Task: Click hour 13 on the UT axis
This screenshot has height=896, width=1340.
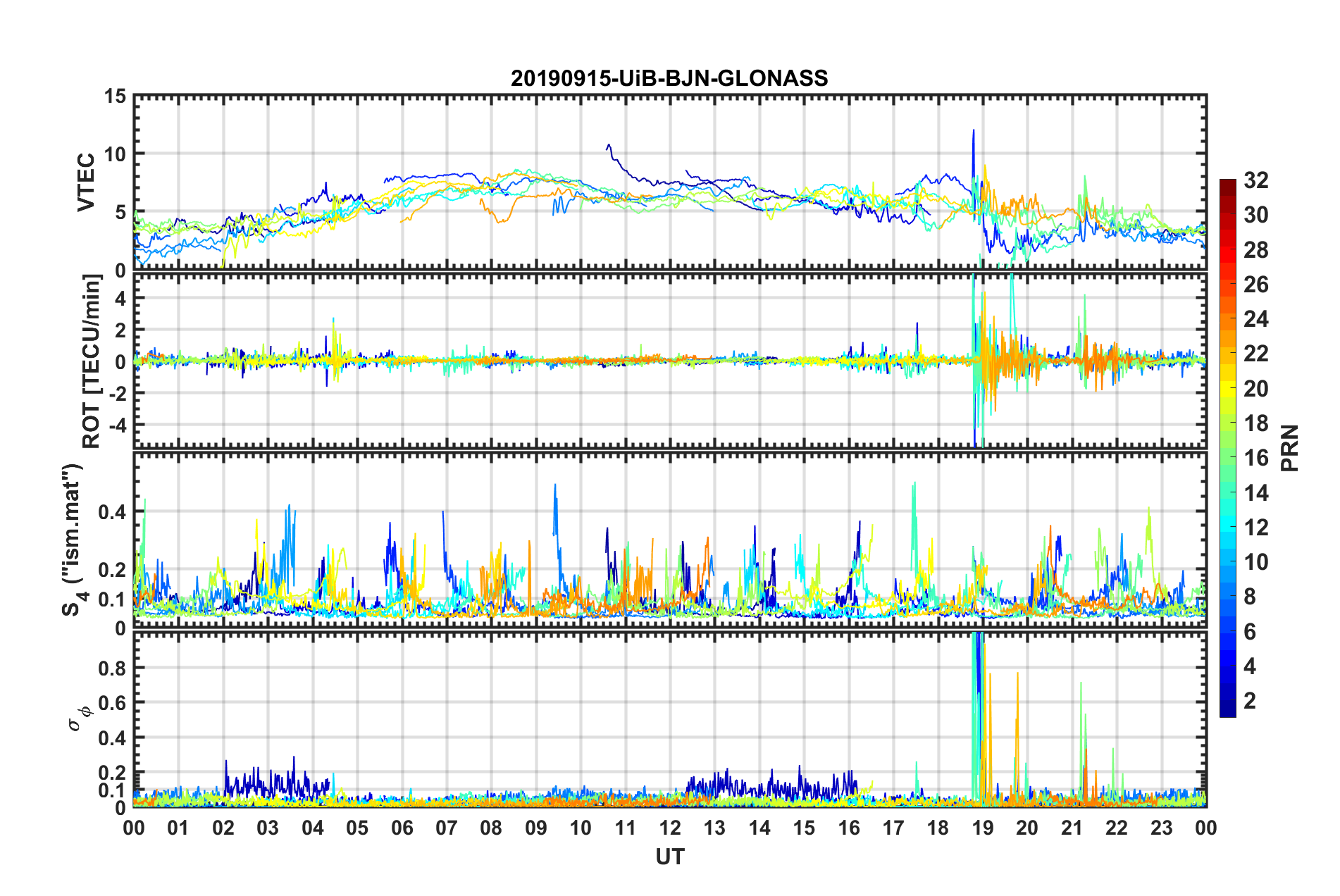Action: 714,828
